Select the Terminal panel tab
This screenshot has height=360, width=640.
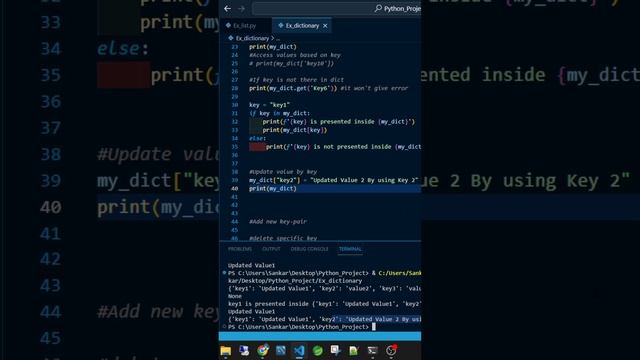tap(350, 249)
